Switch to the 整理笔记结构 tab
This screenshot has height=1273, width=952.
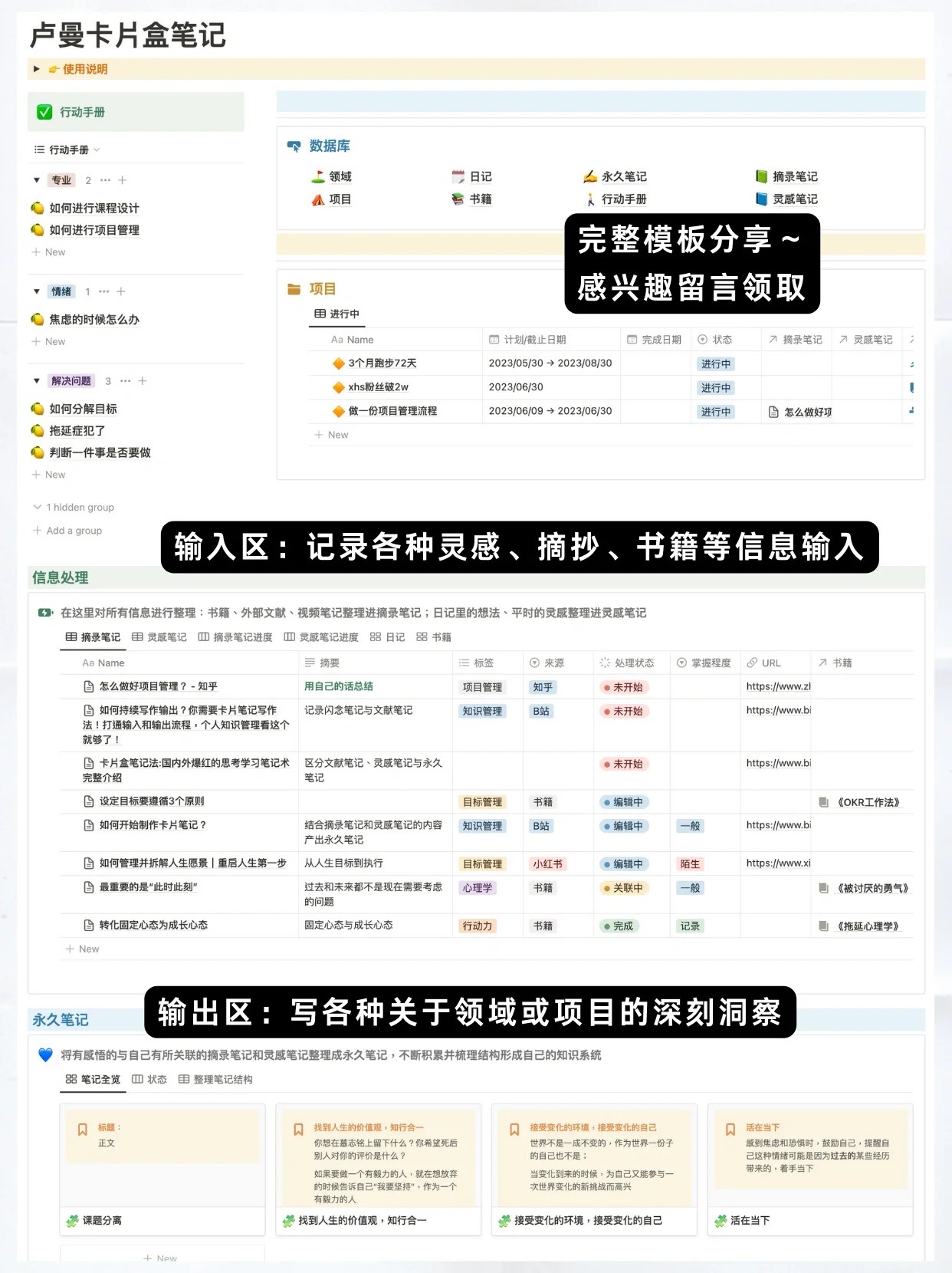click(215, 1080)
